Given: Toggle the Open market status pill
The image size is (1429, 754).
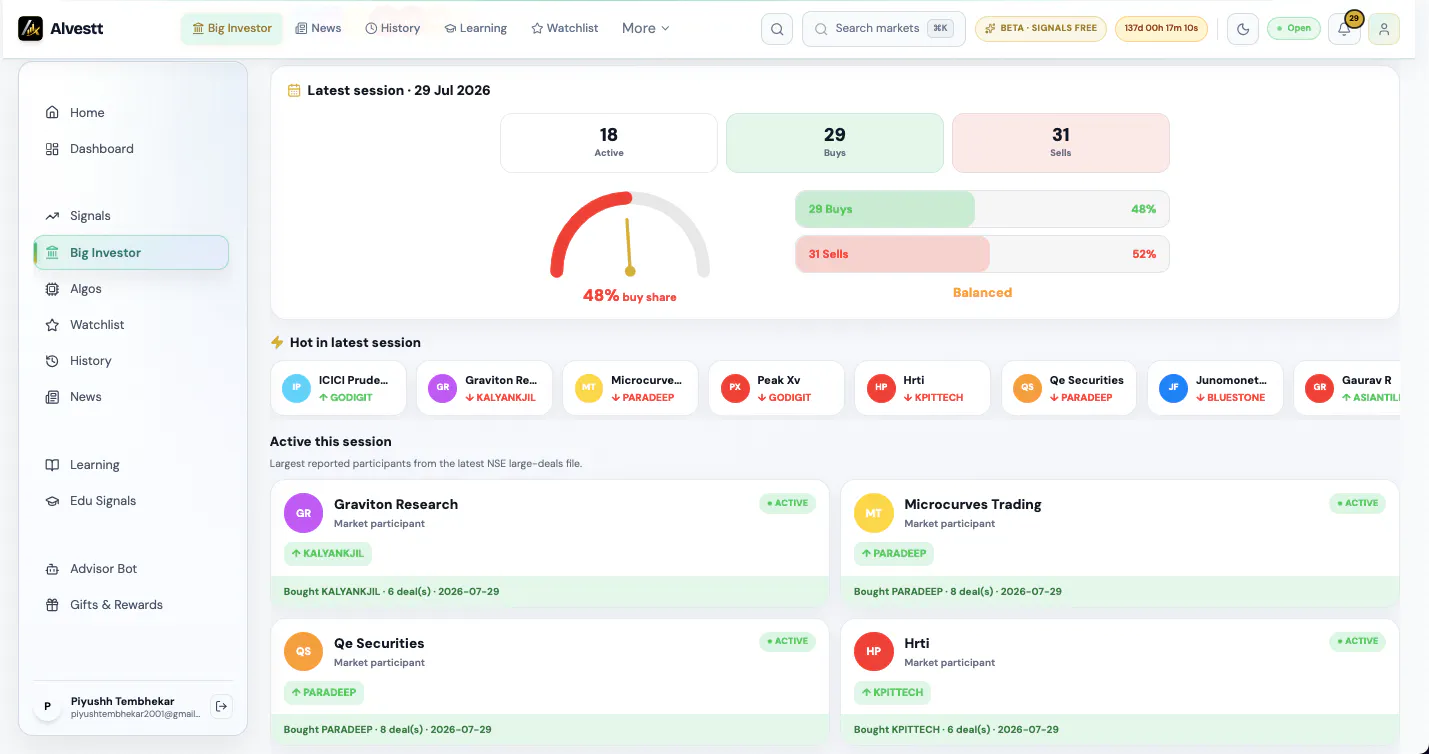Looking at the screenshot, I should pyautogui.click(x=1294, y=29).
